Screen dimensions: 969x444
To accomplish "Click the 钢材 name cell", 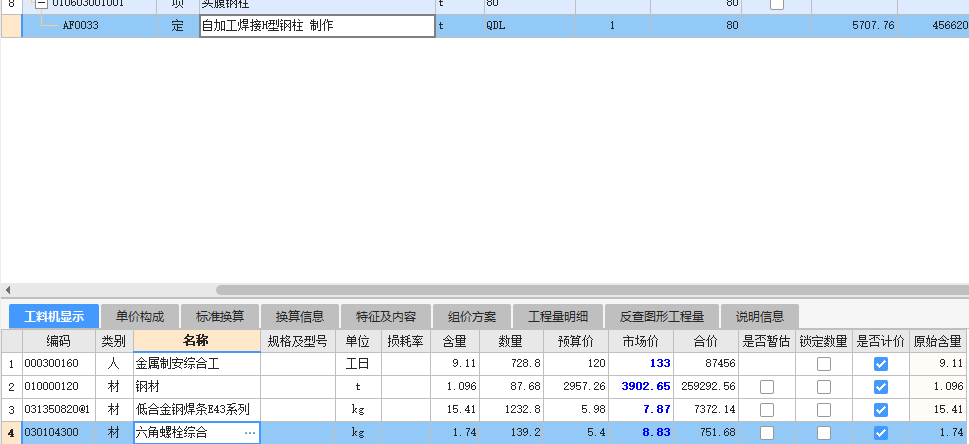I will point(197,387).
